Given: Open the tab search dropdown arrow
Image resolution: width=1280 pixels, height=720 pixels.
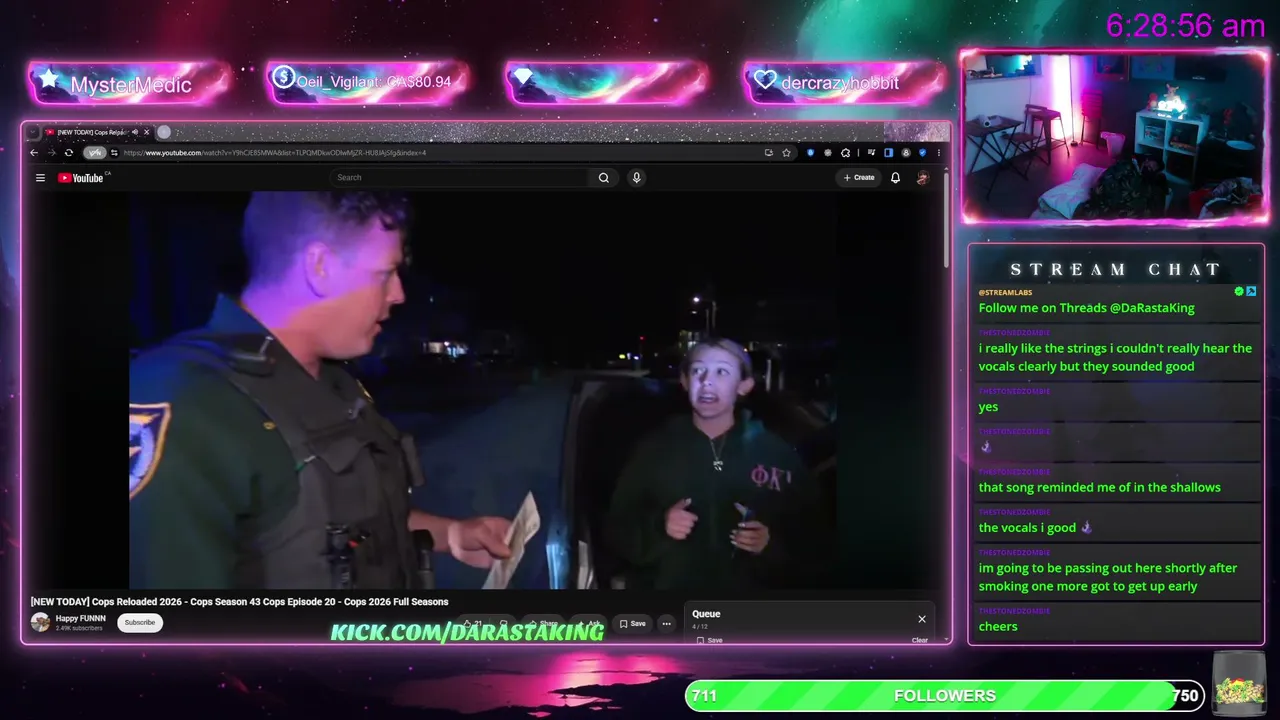Looking at the screenshot, I should click(x=33, y=132).
